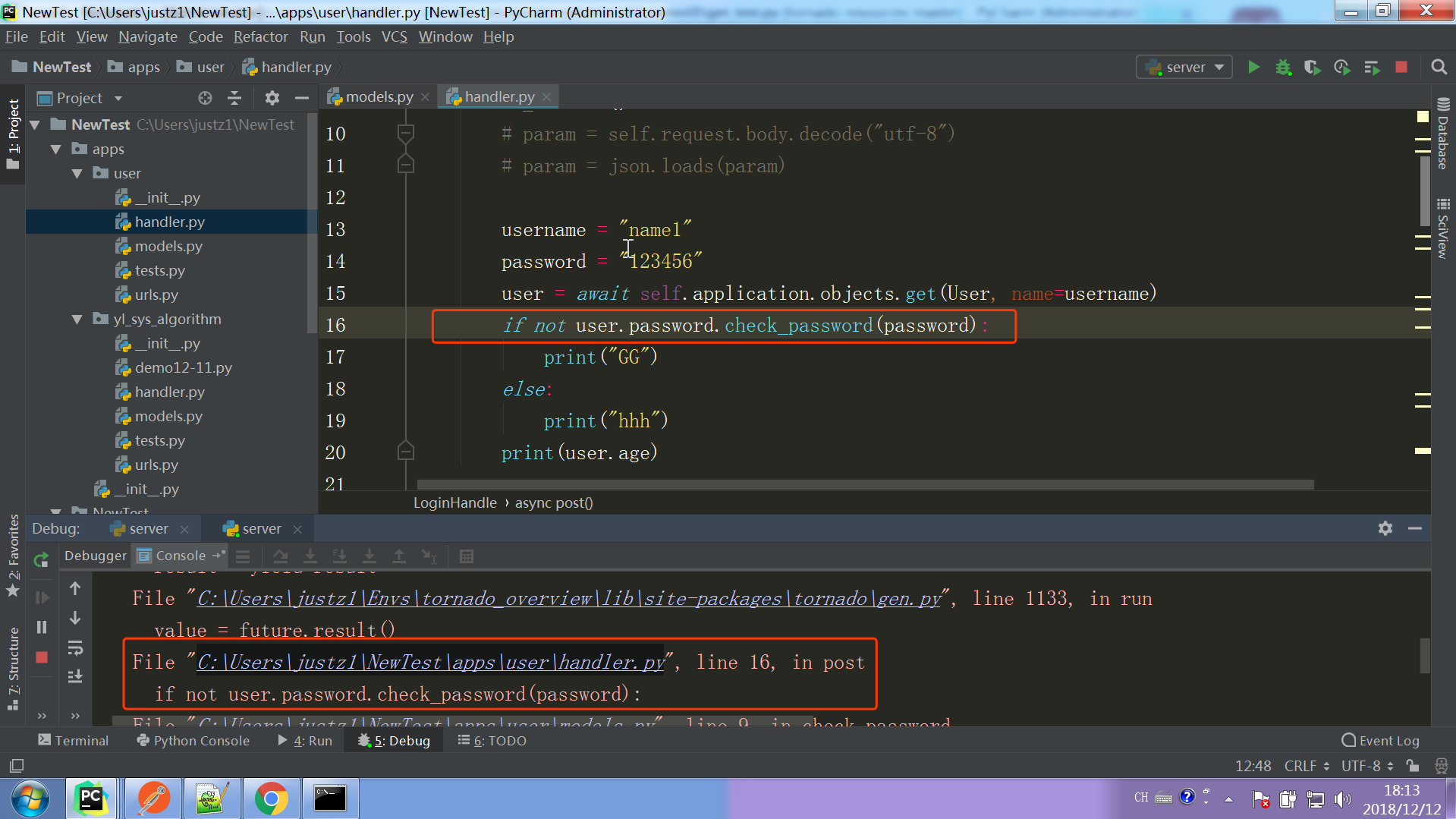Change file encoding UTF-8
Viewport: 1456px width, 819px height.
[x=1367, y=766]
